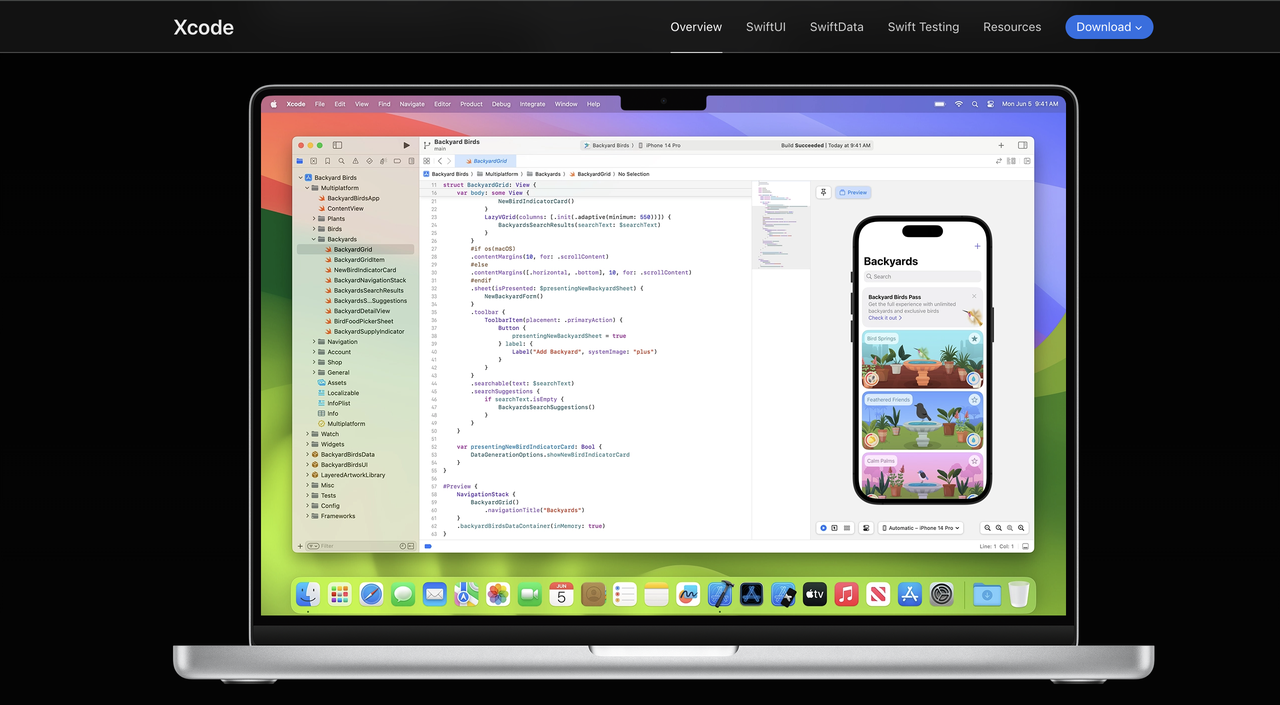The height and width of the screenshot is (705, 1280).
Task: Collapse the Multiplatform group
Action: tap(307, 188)
